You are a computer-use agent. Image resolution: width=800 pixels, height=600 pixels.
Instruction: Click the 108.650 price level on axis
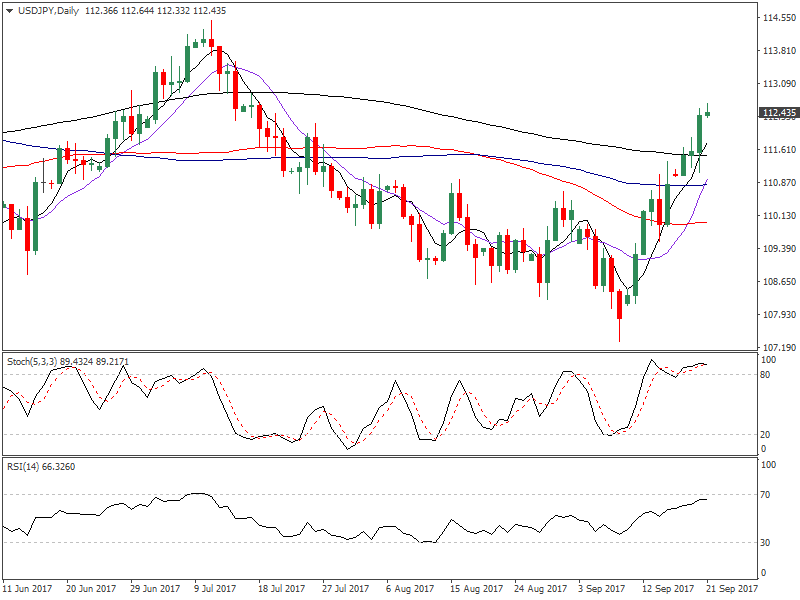[x=777, y=282]
